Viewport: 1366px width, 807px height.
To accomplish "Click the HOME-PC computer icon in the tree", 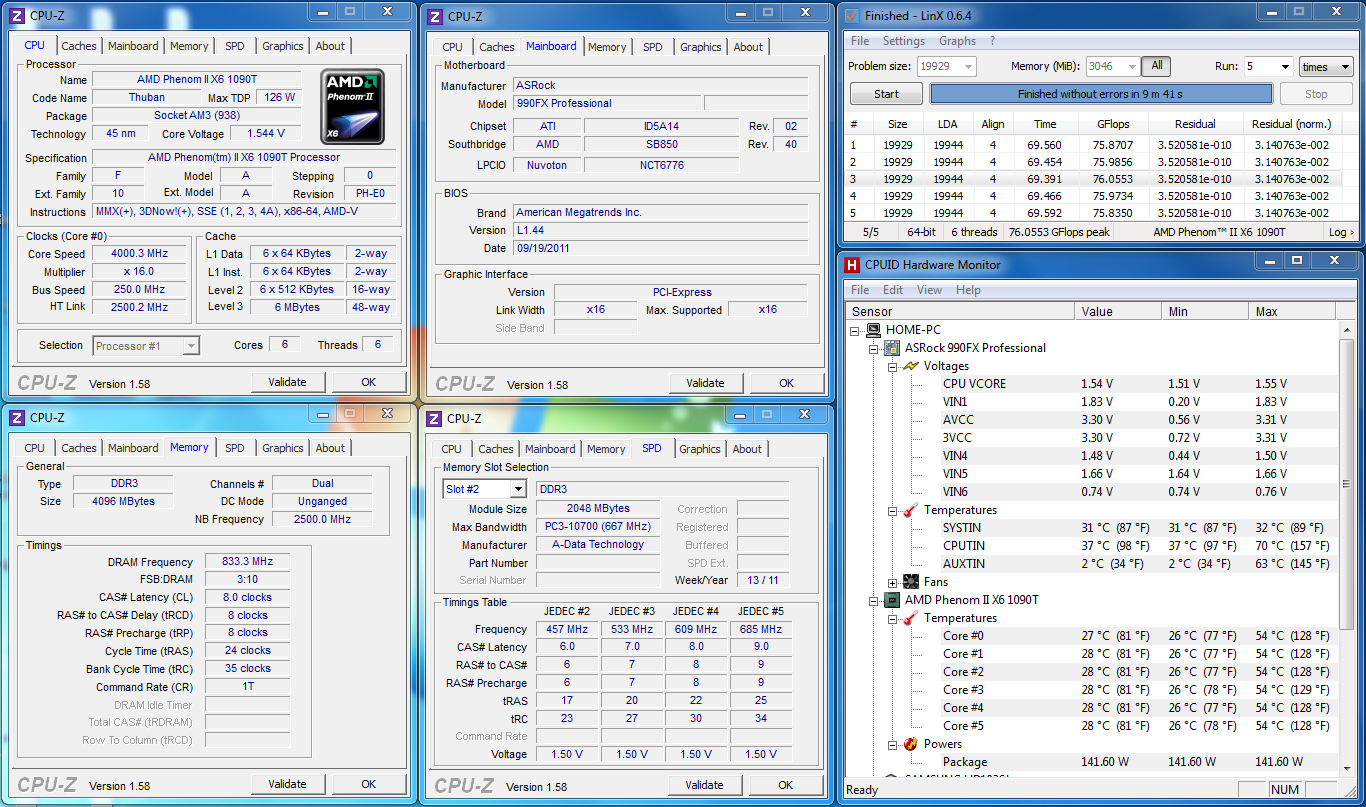I will click(x=873, y=330).
